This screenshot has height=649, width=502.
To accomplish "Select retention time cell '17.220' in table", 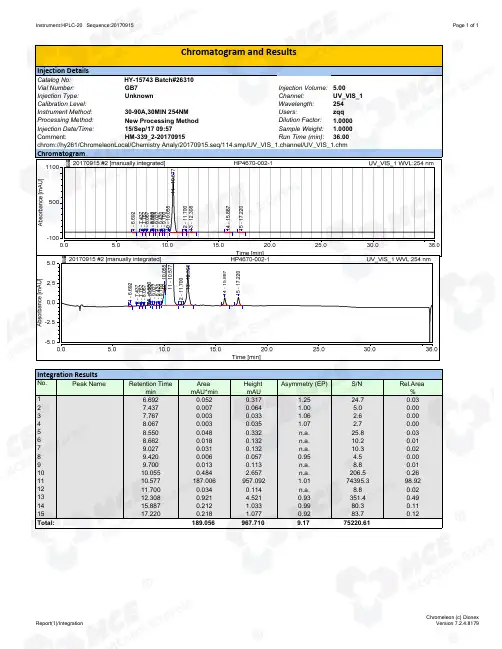I will [151, 514].
